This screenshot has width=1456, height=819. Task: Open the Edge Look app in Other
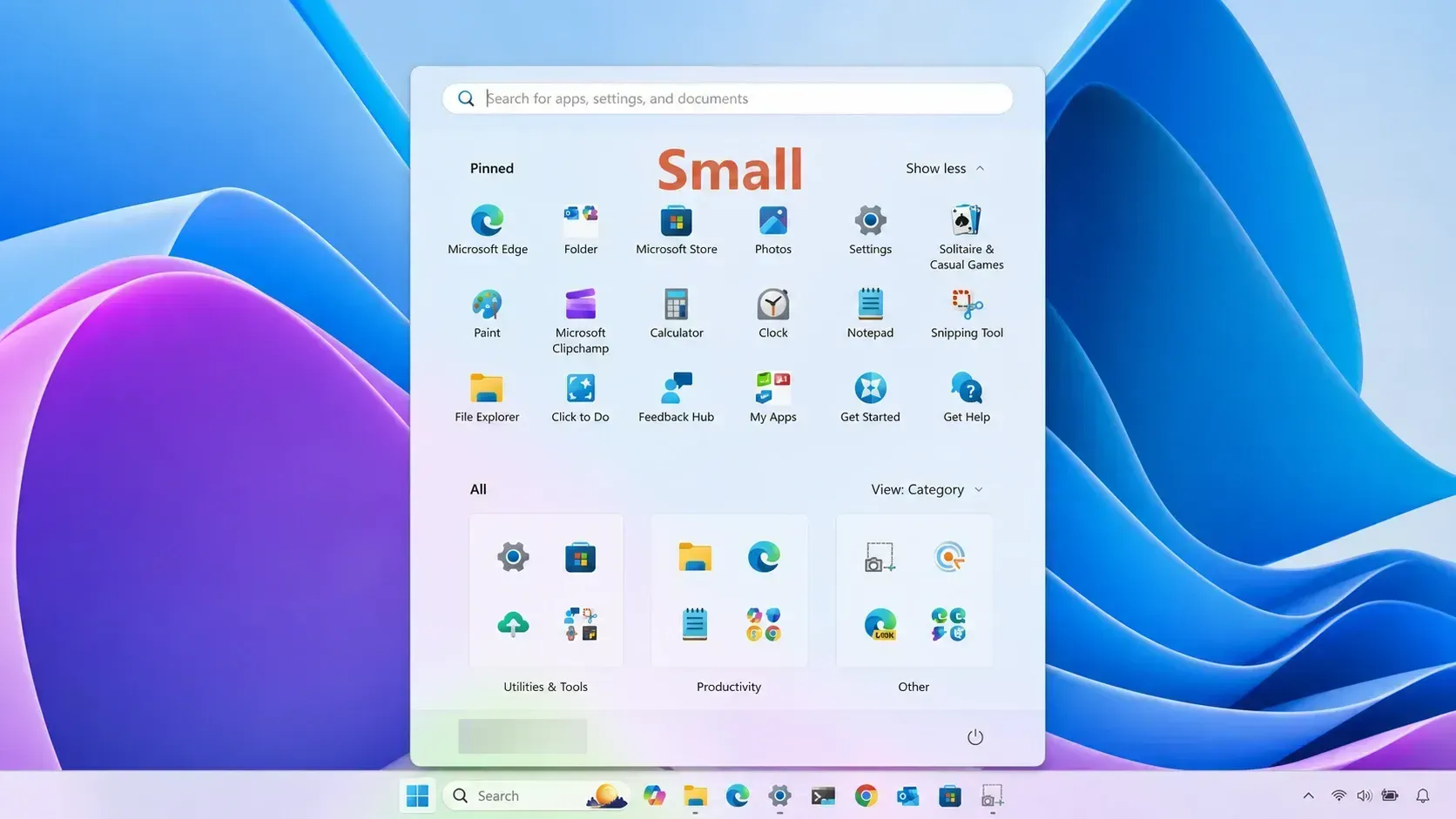click(880, 624)
